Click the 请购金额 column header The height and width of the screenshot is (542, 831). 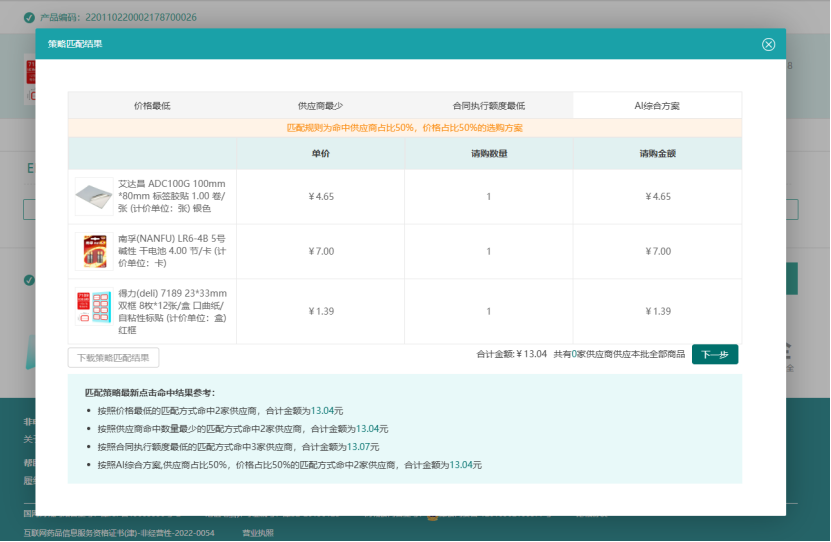pos(657,153)
